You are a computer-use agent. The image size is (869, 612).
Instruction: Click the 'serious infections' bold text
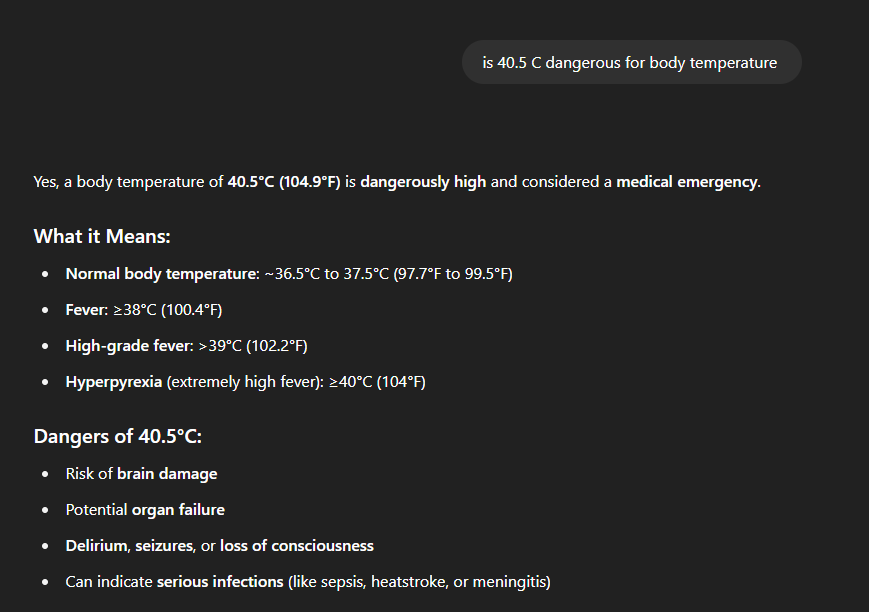[x=220, y=582]
